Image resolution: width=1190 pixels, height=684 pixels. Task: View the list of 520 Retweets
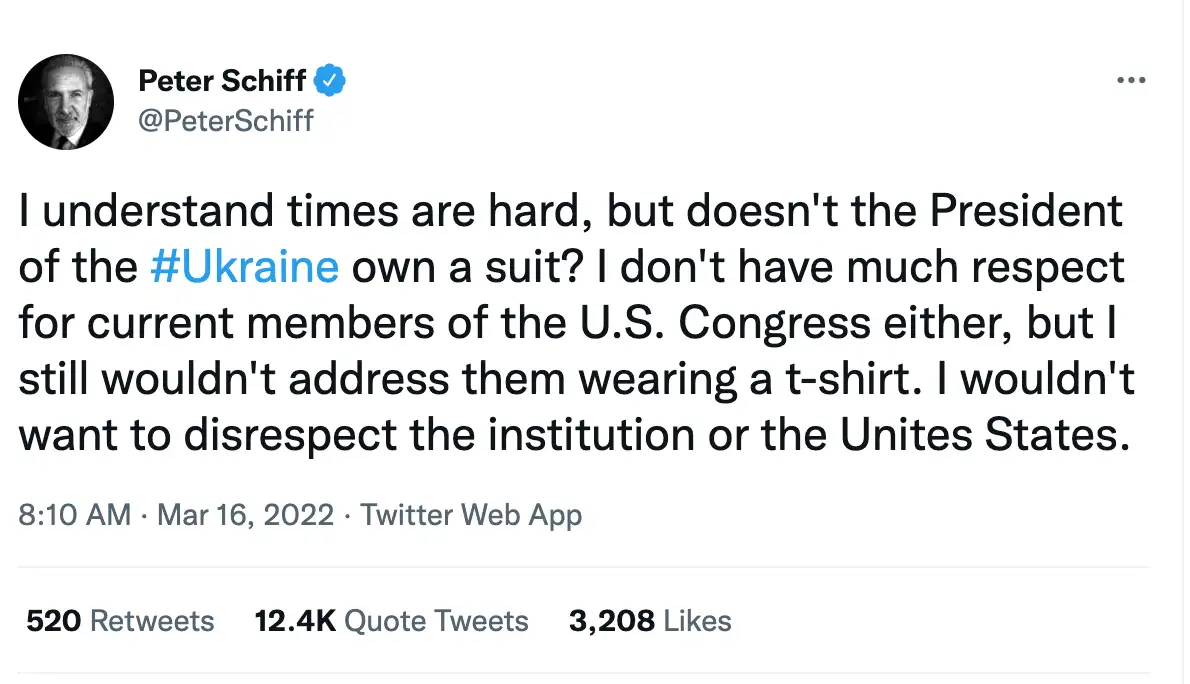(x=120, y=621)
